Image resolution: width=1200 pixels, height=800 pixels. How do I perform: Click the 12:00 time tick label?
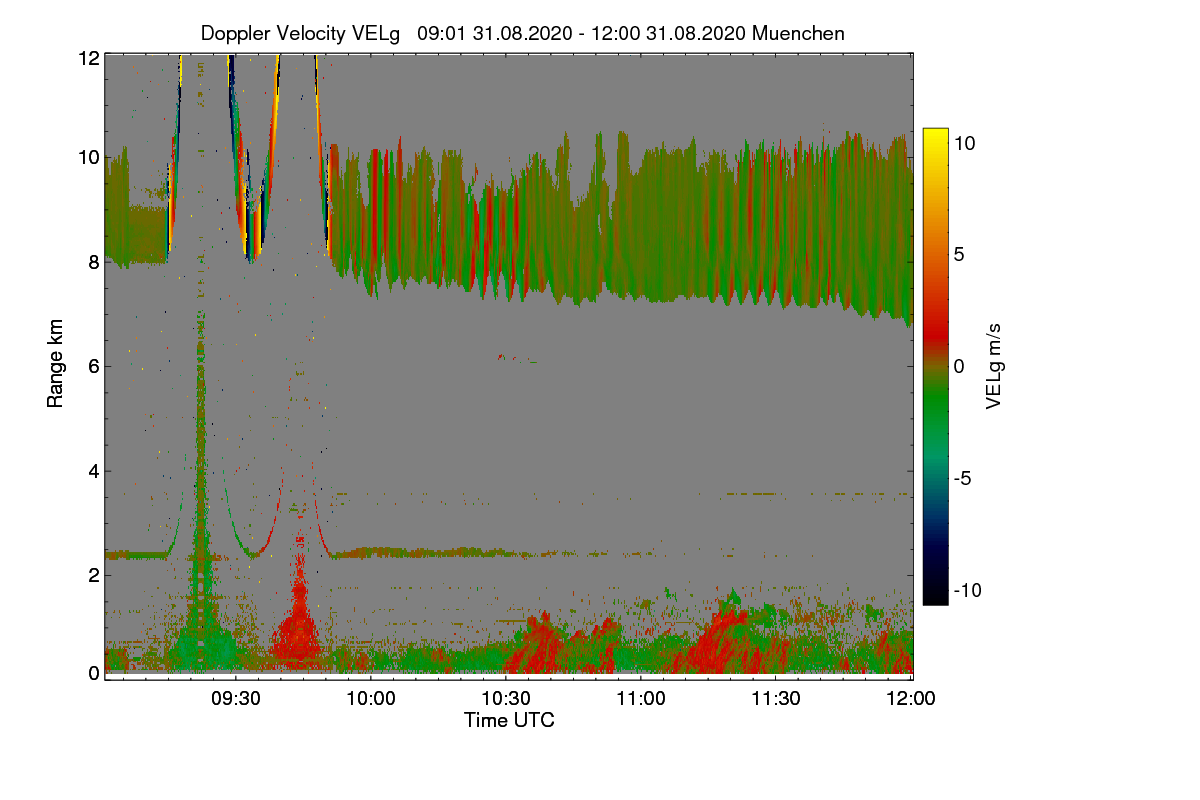(x=911, y=699)
